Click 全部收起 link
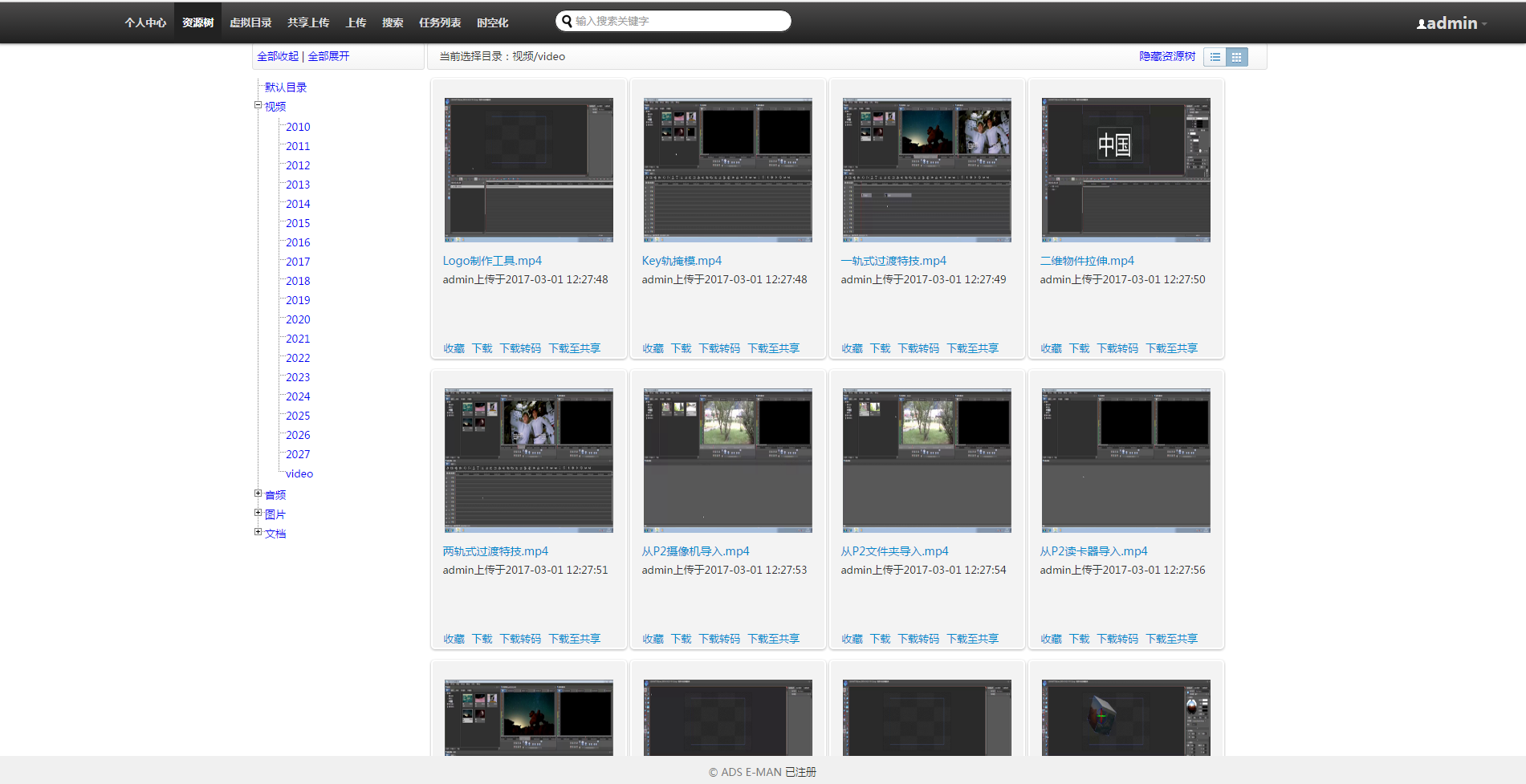The width and height of the screenshot is (1526, 784). coord(278,56)
